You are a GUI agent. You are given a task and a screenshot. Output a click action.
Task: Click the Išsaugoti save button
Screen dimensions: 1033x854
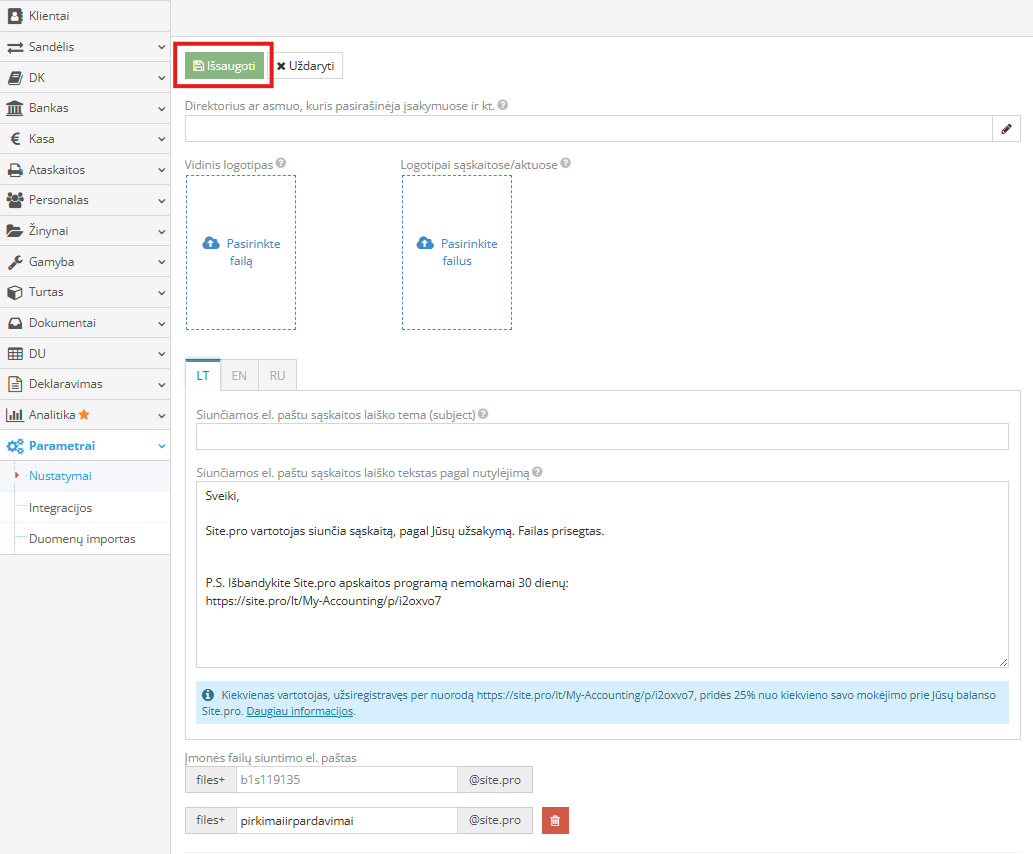click(224, 66)
